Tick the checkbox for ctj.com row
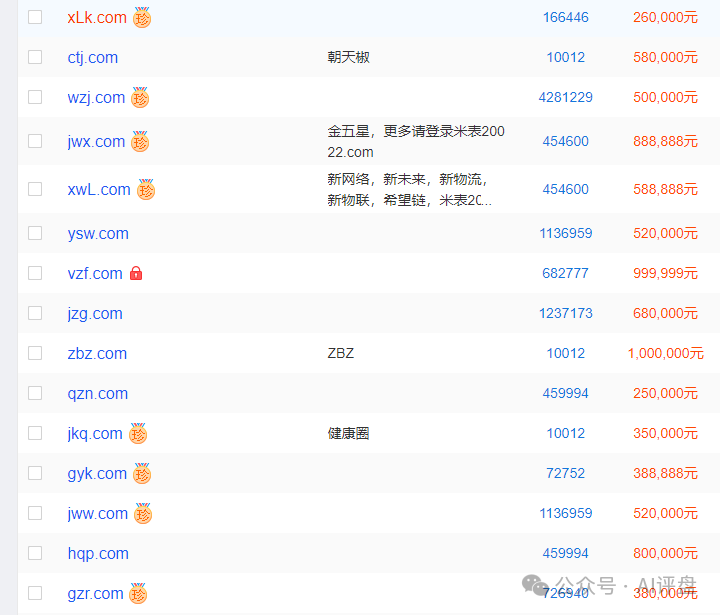 click(x=35, y=57)
